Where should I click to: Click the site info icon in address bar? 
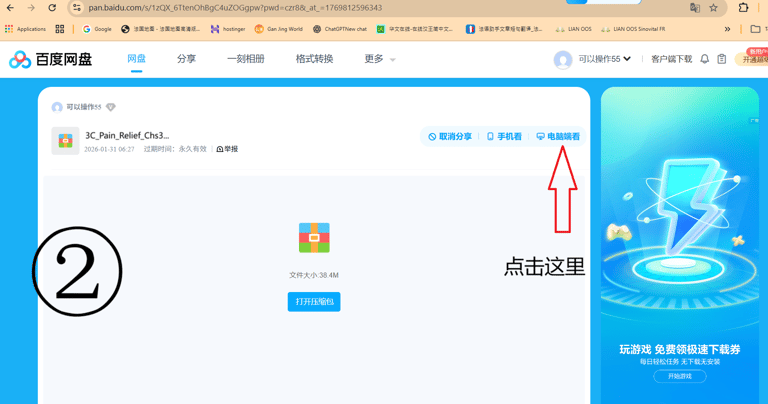click(76, 8)
